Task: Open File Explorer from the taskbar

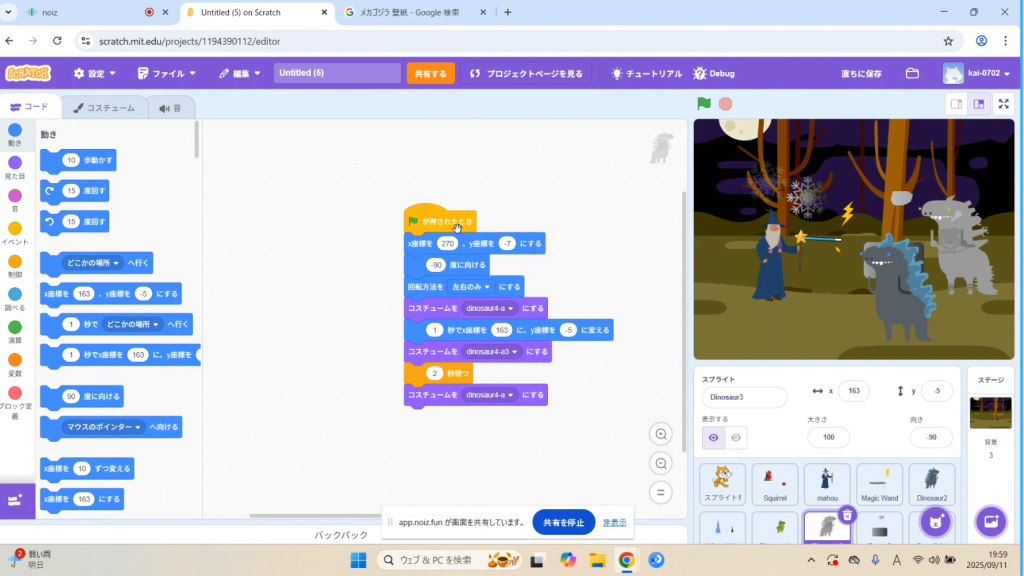Action: click(x=597, y=560)
